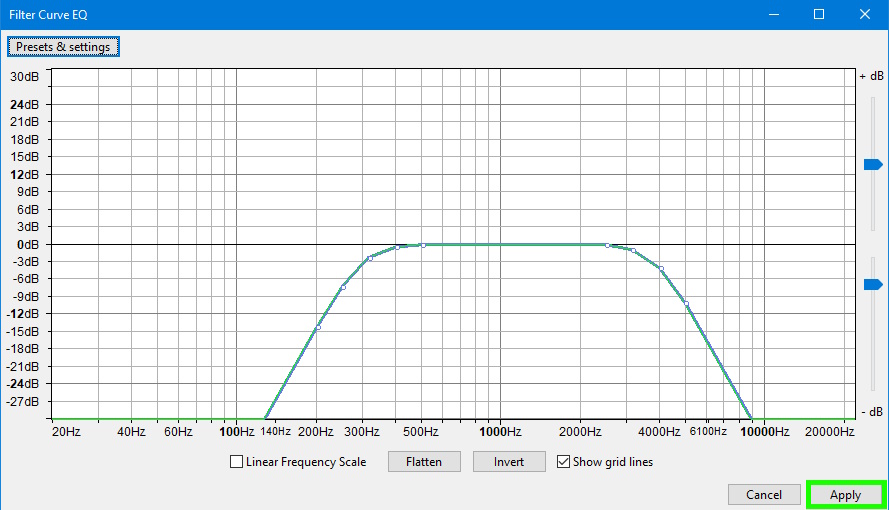Maximize the Filter Curve EQ window
889x510 pixels.
click(x=819, y=14)
